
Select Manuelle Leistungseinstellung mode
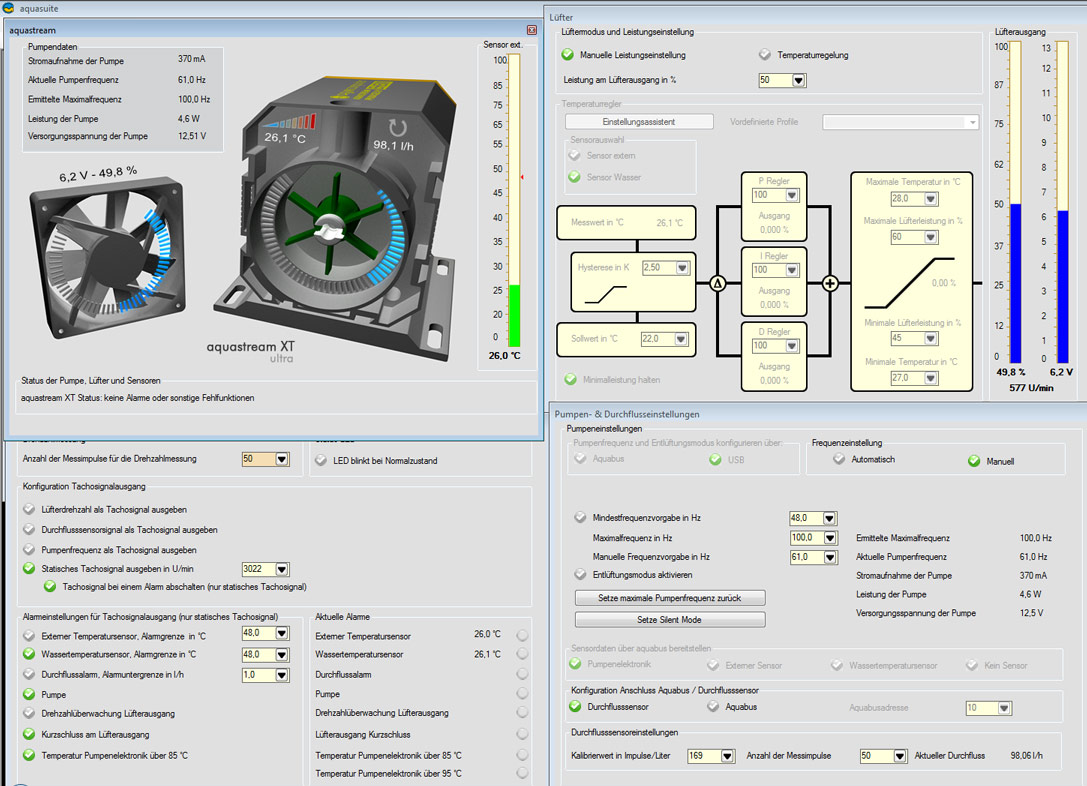click(x=567, y=55)
